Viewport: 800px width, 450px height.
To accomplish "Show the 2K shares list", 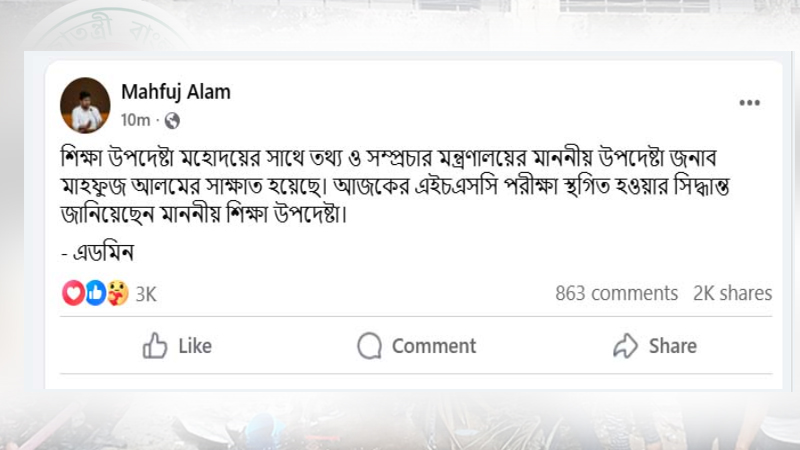I will pyautogui.click(x=732, y=293).
